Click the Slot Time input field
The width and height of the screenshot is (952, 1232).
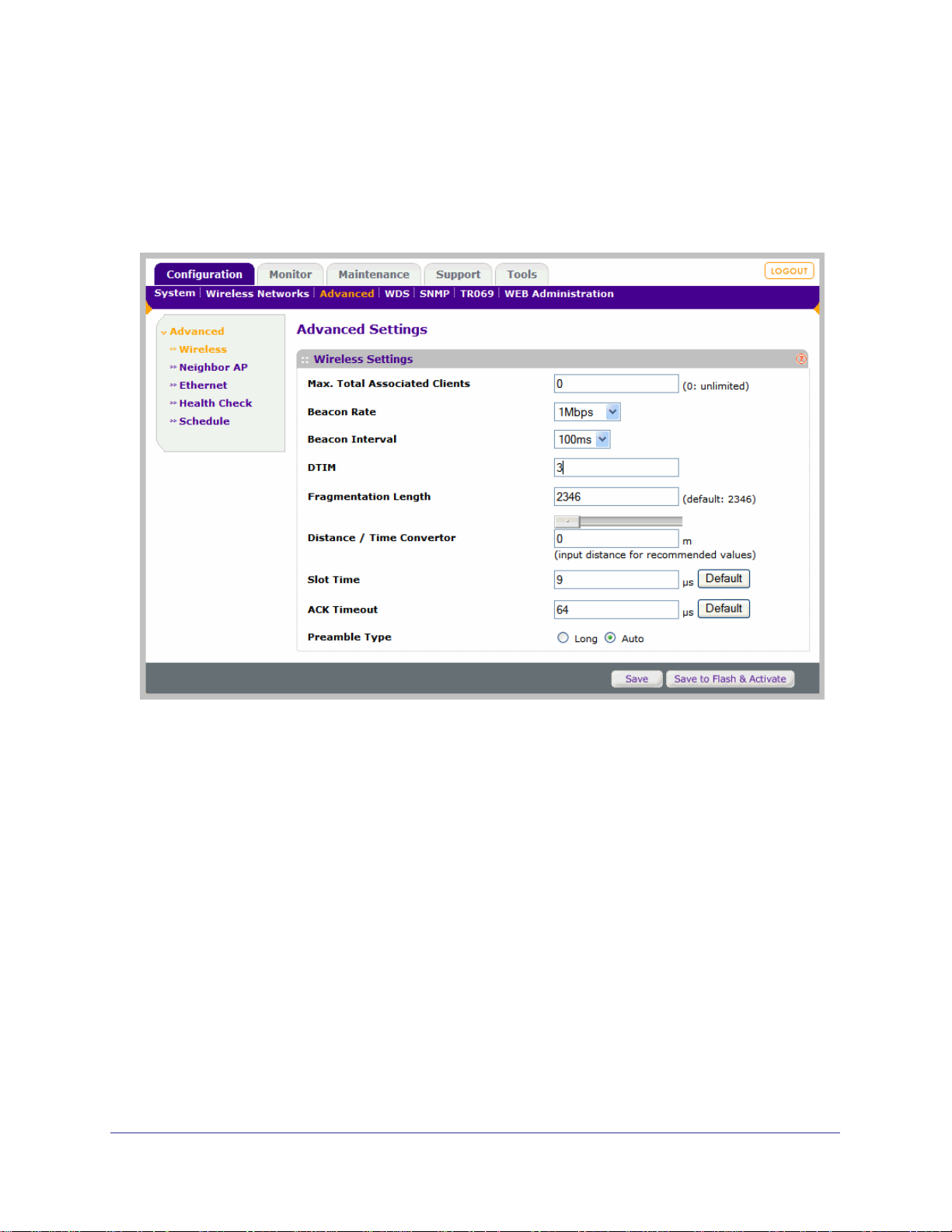coord(616,580)
